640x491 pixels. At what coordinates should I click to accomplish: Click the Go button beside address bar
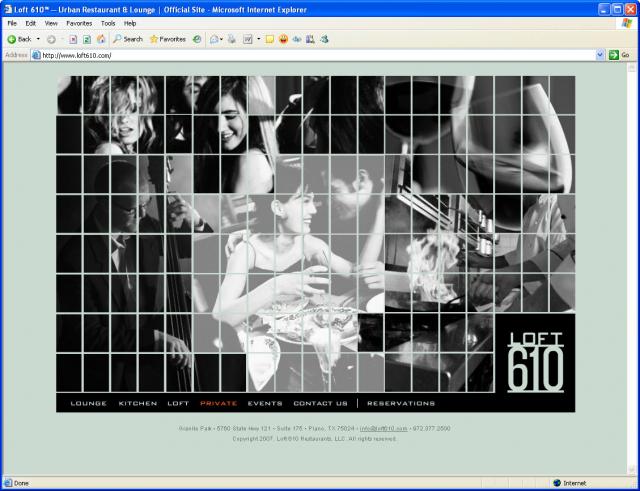click(619, 55)
